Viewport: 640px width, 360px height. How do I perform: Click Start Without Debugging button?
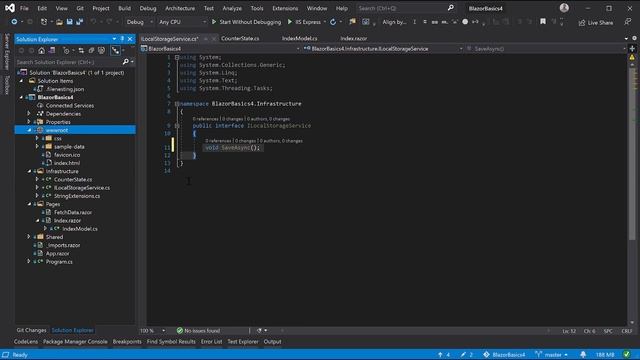click(246, 22)
